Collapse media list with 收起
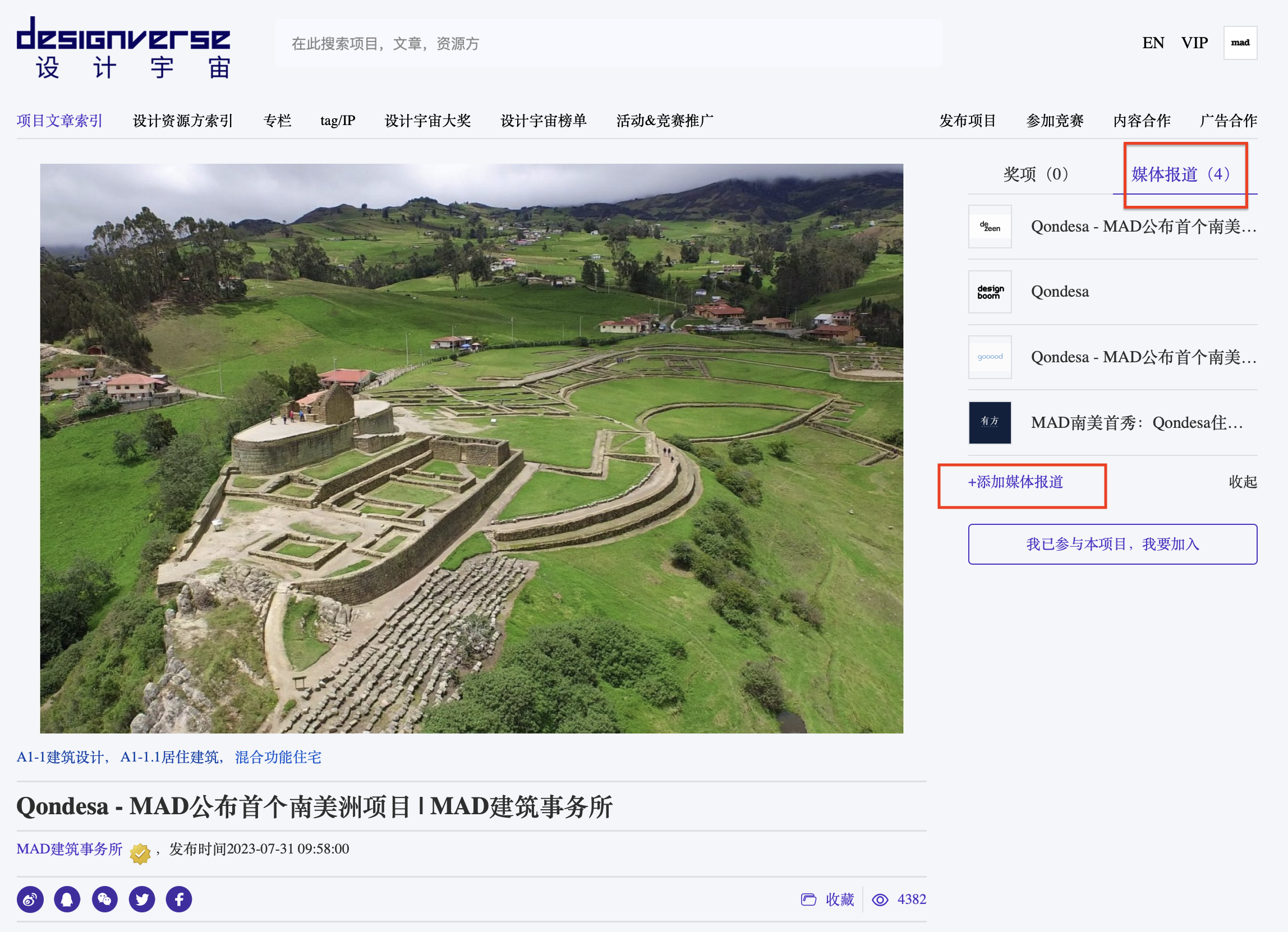Screen dimensions: 1288x932 (1242, 482)
